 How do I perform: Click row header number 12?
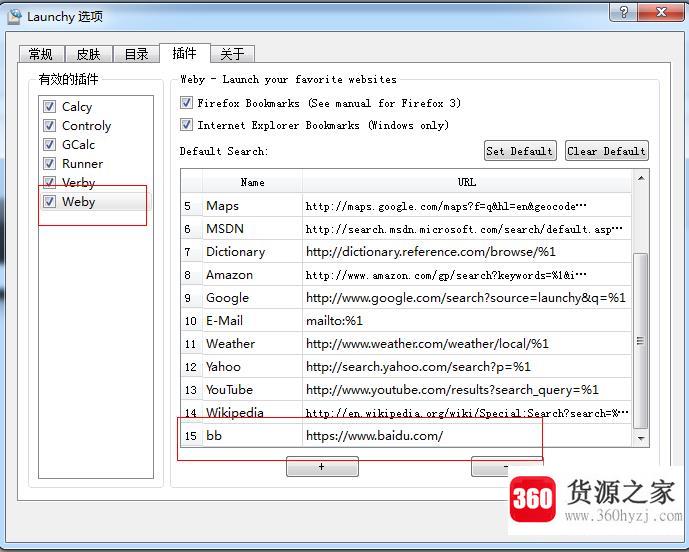[191, 367]
